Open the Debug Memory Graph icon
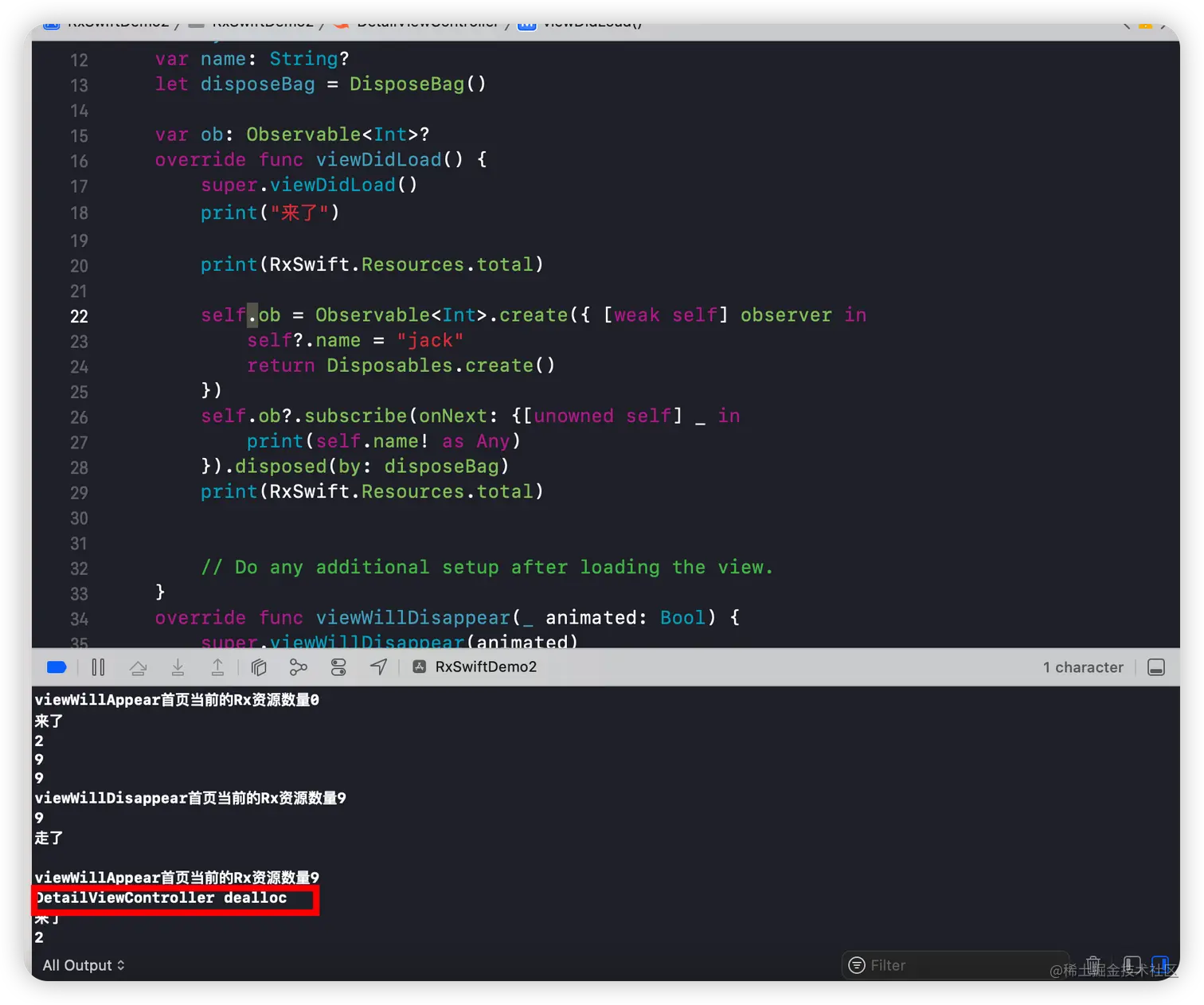 (x=299, y=667)
